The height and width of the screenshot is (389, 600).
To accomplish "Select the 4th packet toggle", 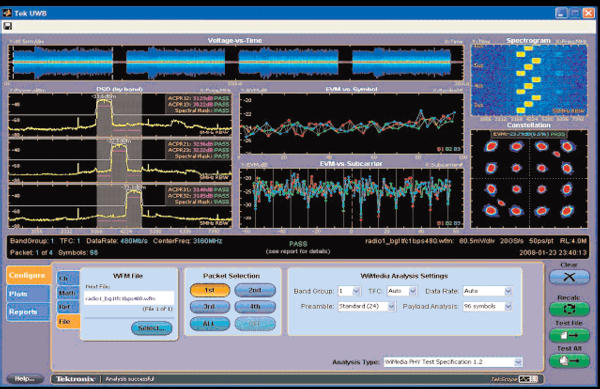I will tap(255, 307).
